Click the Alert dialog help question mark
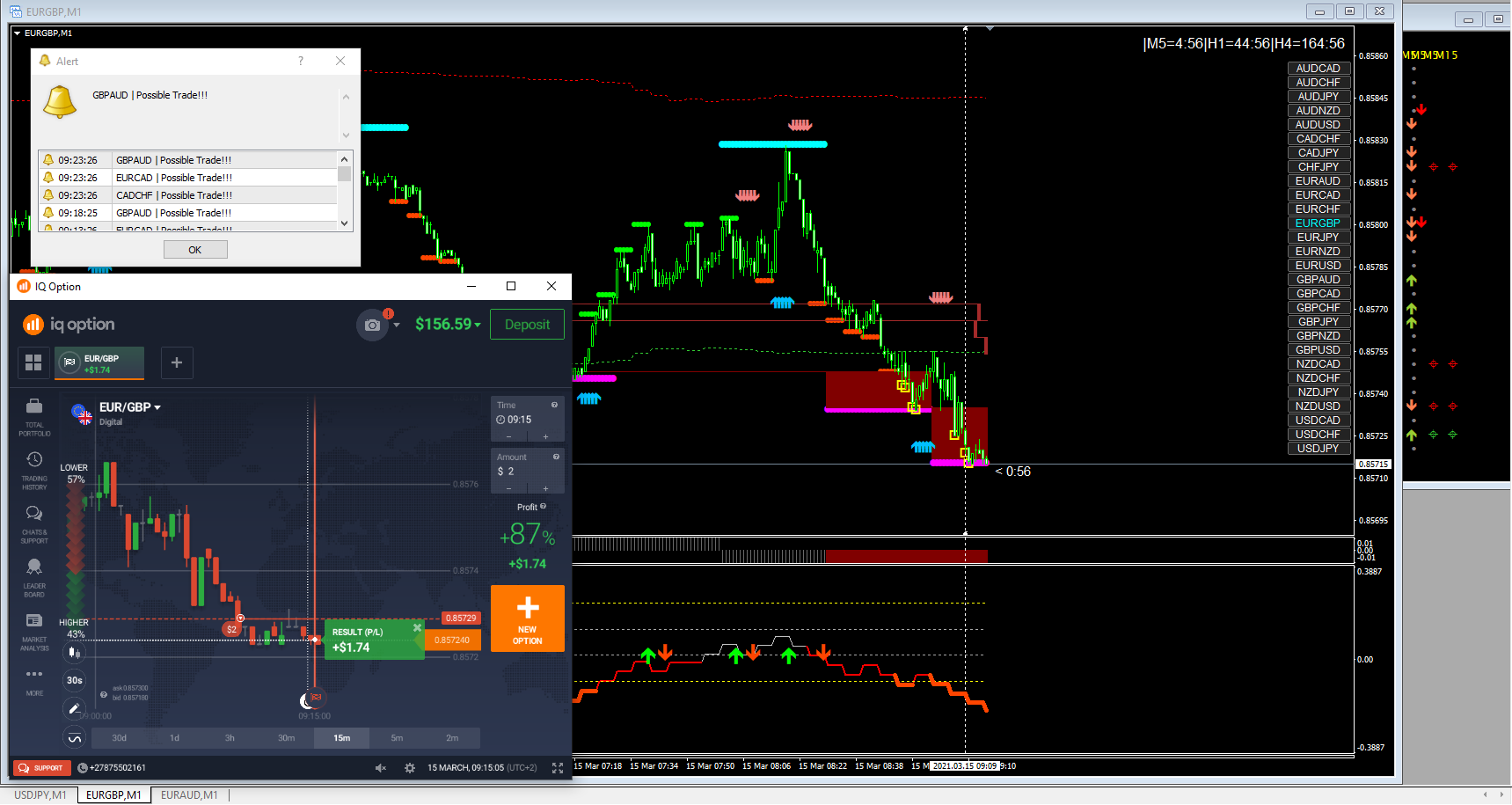Screen dimensions: 1512x805 [301, 61]
